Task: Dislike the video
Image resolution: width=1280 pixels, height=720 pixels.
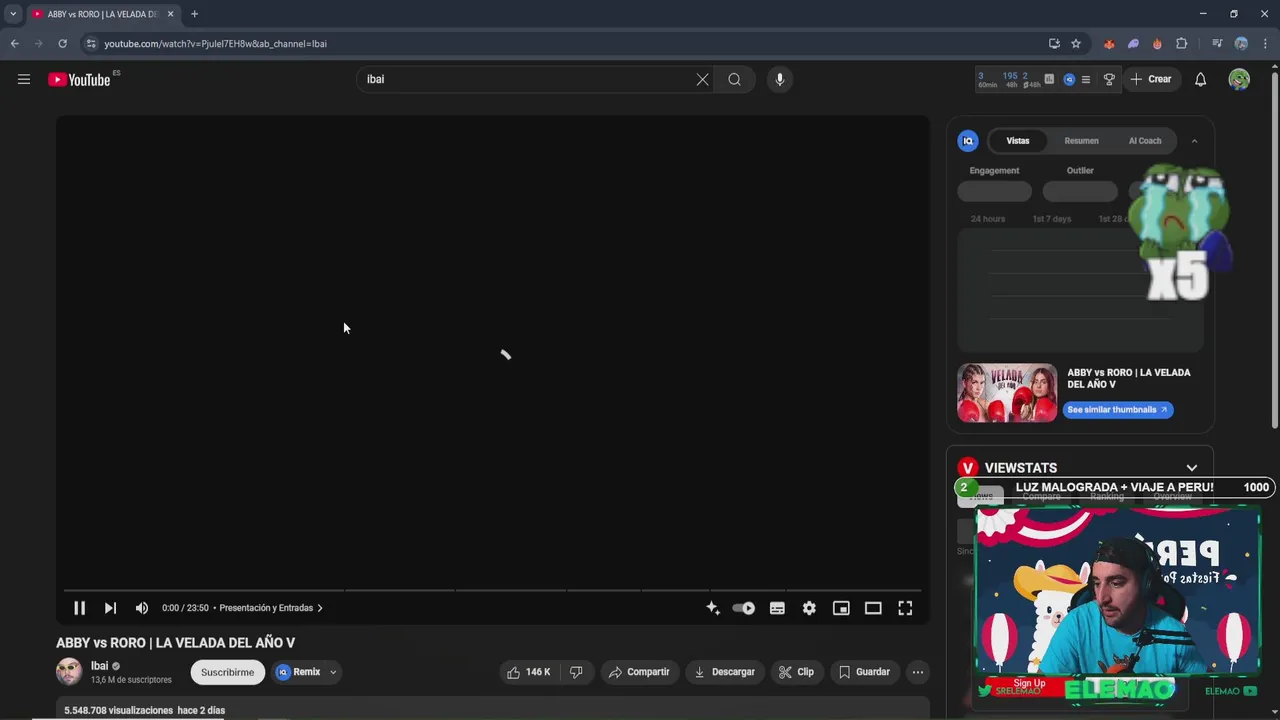Action: tap(576, 672)
